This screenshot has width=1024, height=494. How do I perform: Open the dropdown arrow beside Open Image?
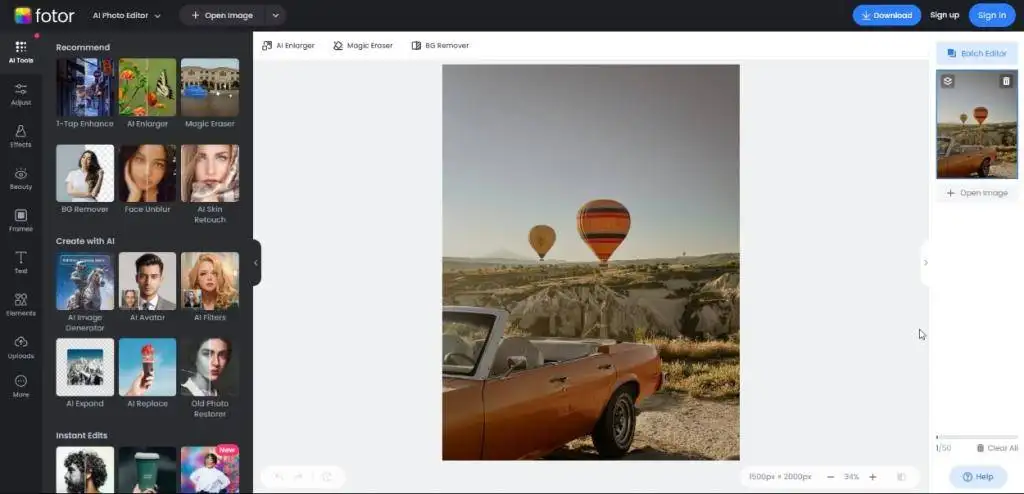276,16
